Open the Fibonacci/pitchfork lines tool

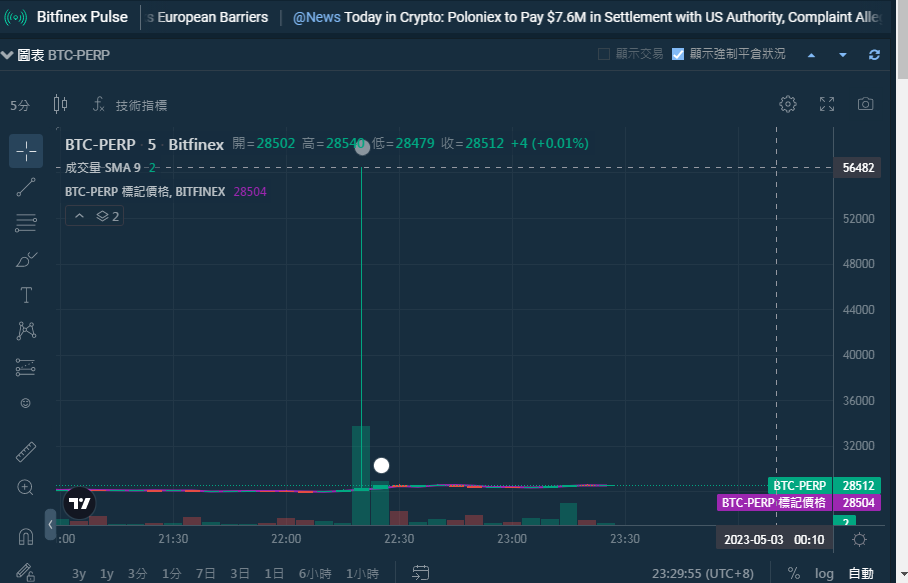[26, 223]
